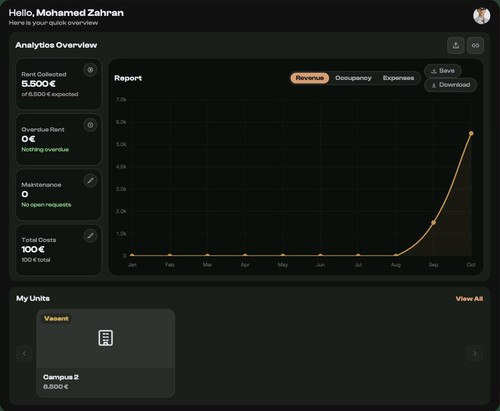The height and width of the screenshot is (411, 500).
Task: Click the 'Nothing overdue' status text
Action: (x=45, y=149)
